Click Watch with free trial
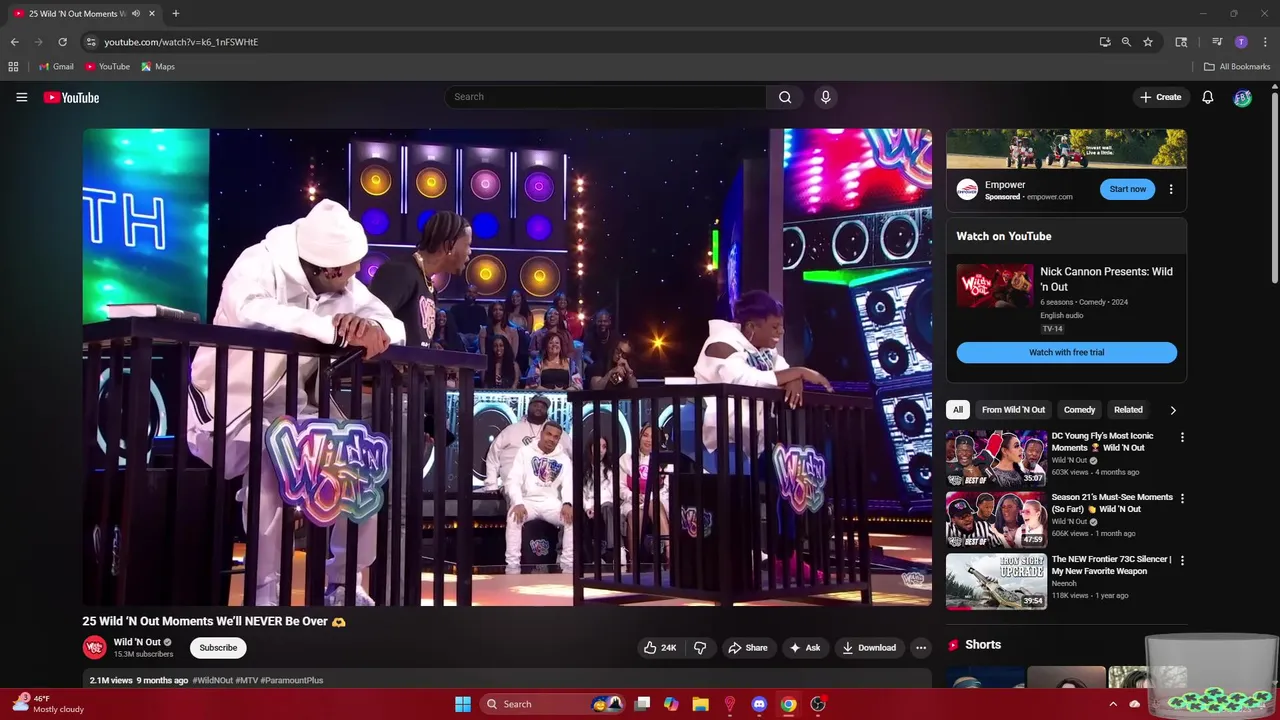 pos(1066,352)
